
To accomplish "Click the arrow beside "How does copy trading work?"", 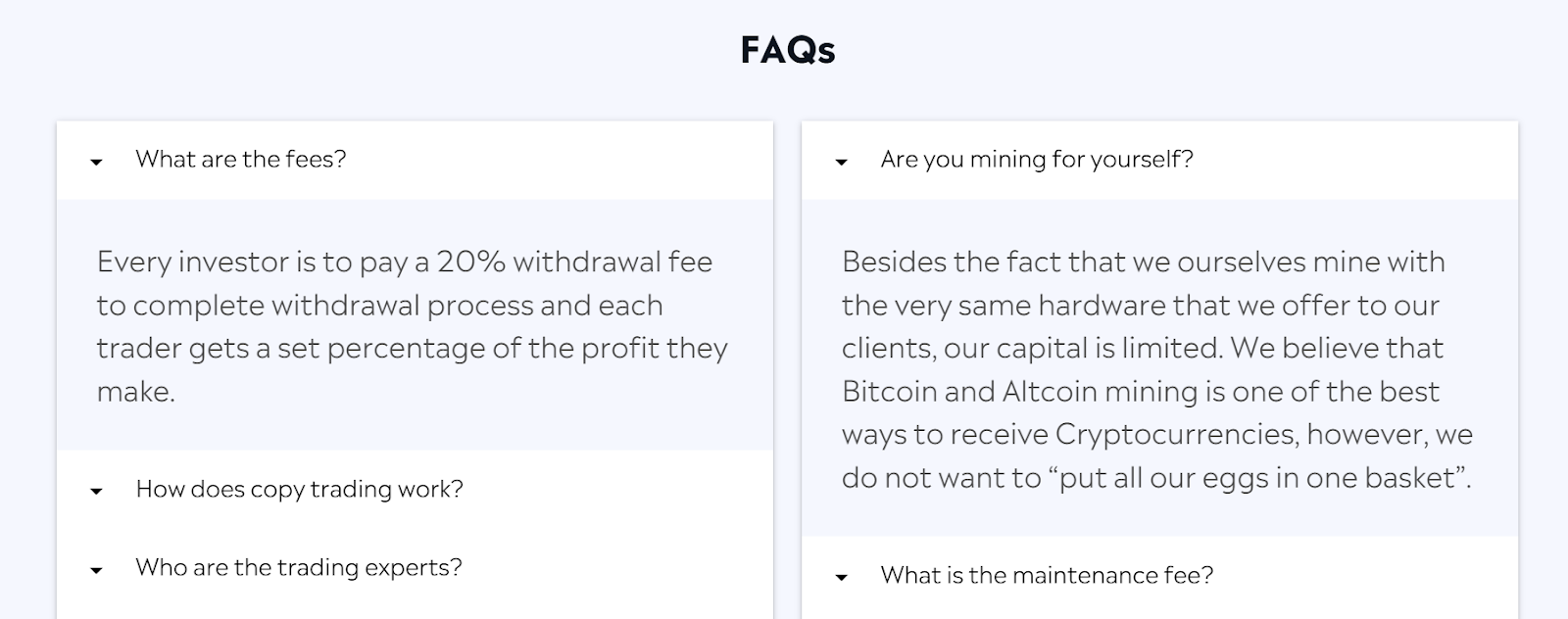I will (x=96, y=491).
